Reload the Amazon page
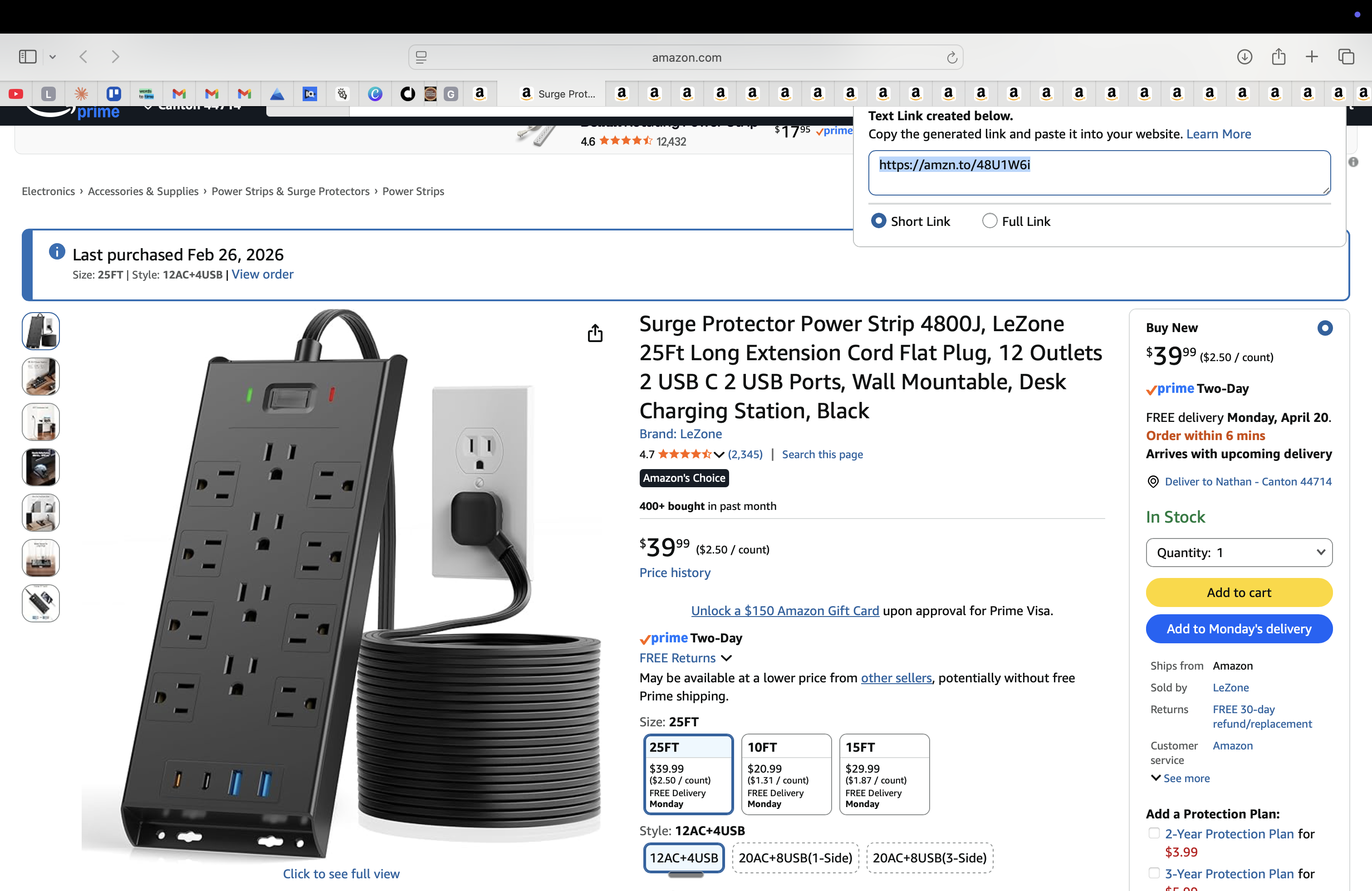This screenshot has width=1372, height=891. (952, 57)
